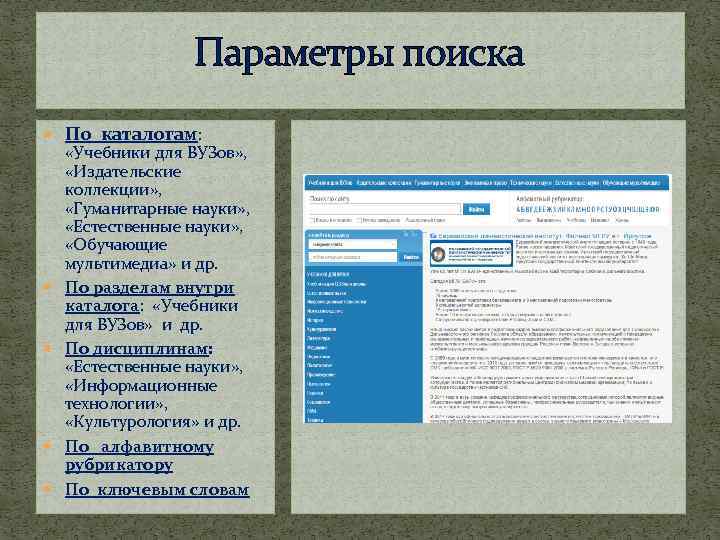Open the second dropdown in the blue sidebar search
720x540 pixels.
[x=352, y=257]
